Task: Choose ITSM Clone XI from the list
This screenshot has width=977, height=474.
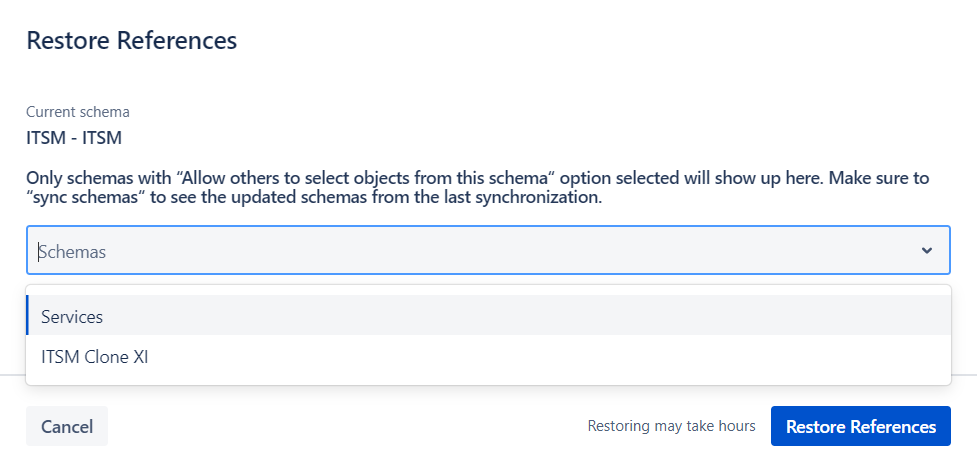Action: coord(488,357)
